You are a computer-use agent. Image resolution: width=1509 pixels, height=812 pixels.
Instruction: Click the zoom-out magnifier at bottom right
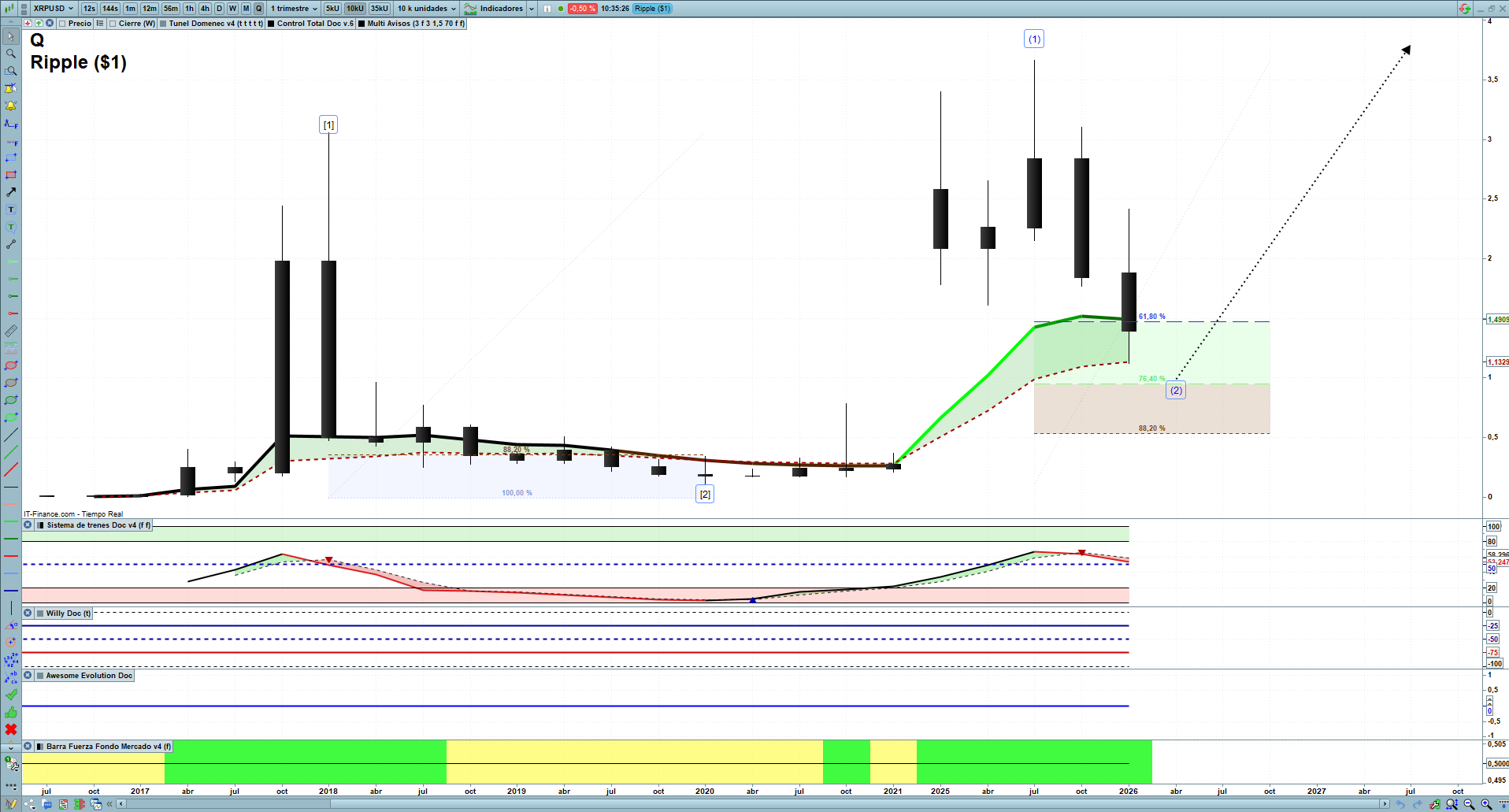click(x=1469, y=804)
